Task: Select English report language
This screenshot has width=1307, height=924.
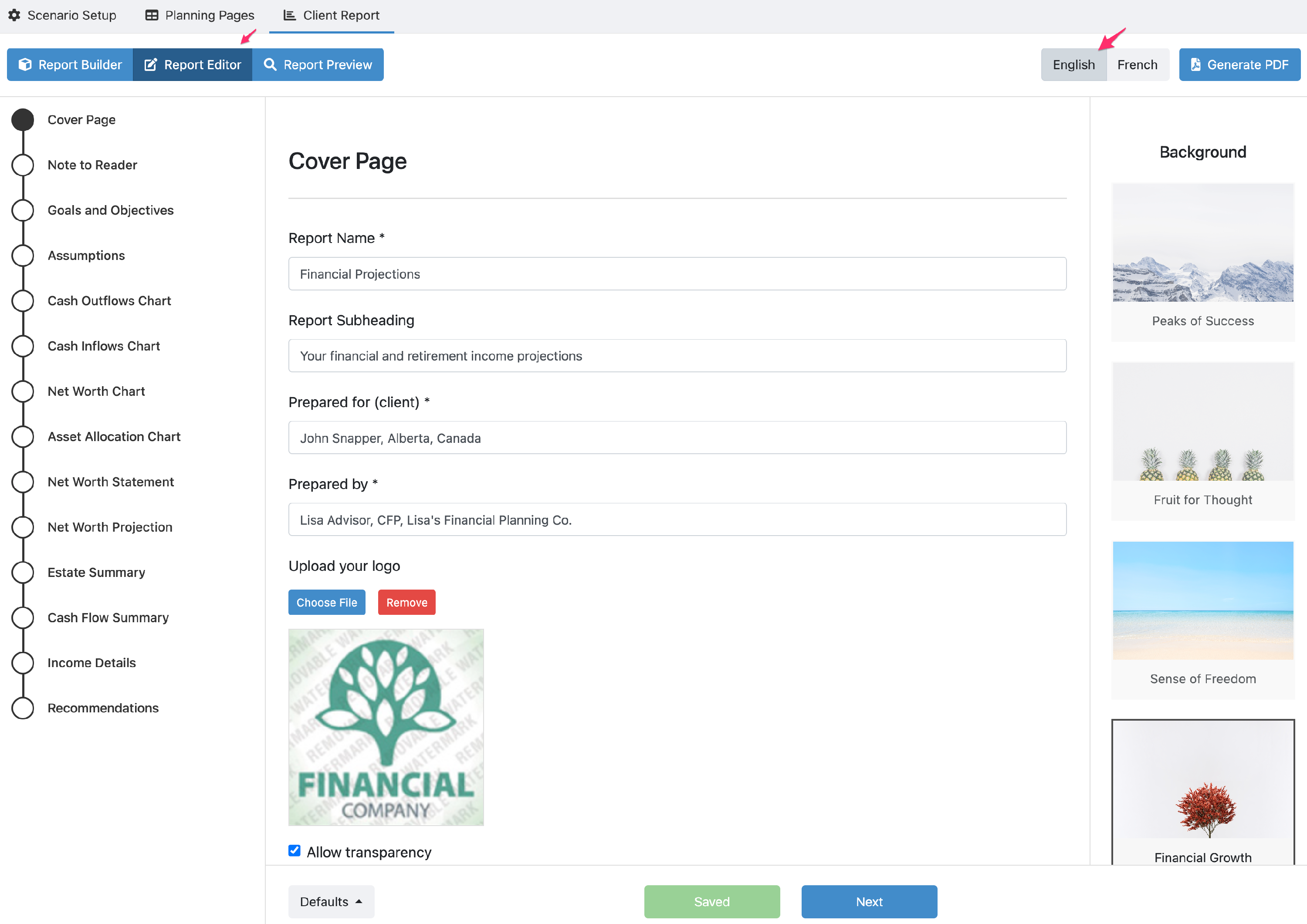Action: [x=1073, y=65]
